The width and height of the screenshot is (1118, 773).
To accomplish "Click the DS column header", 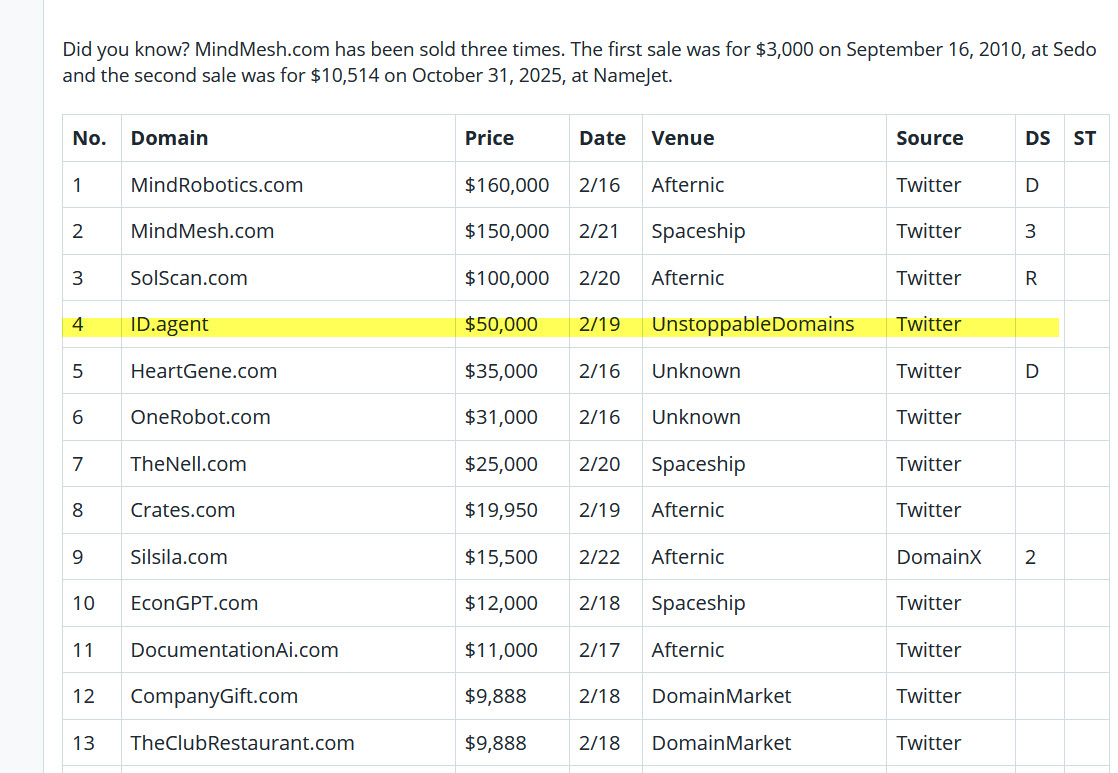I will tap(1037, 138).
